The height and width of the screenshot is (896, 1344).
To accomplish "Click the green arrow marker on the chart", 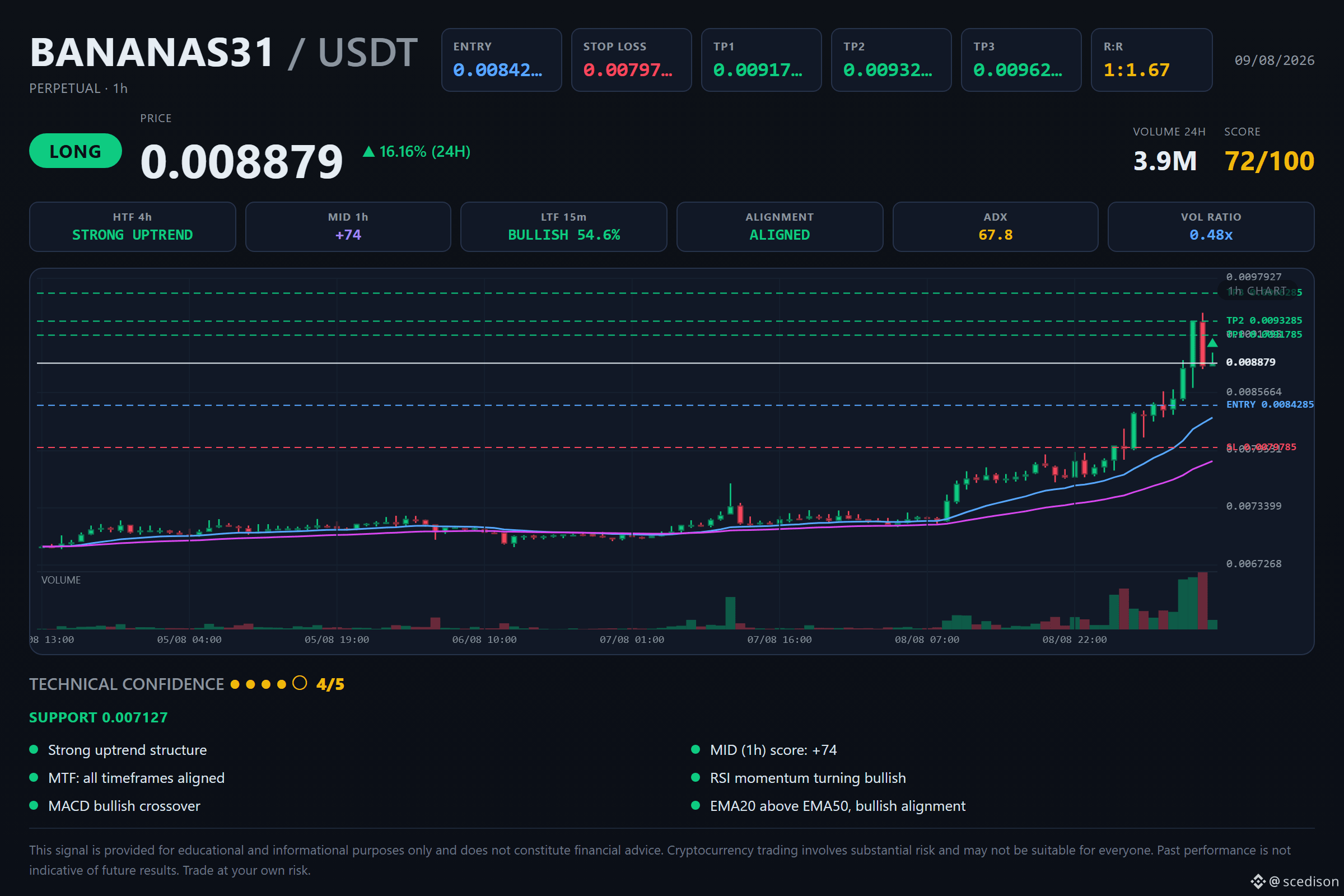I will (1212, 343).
